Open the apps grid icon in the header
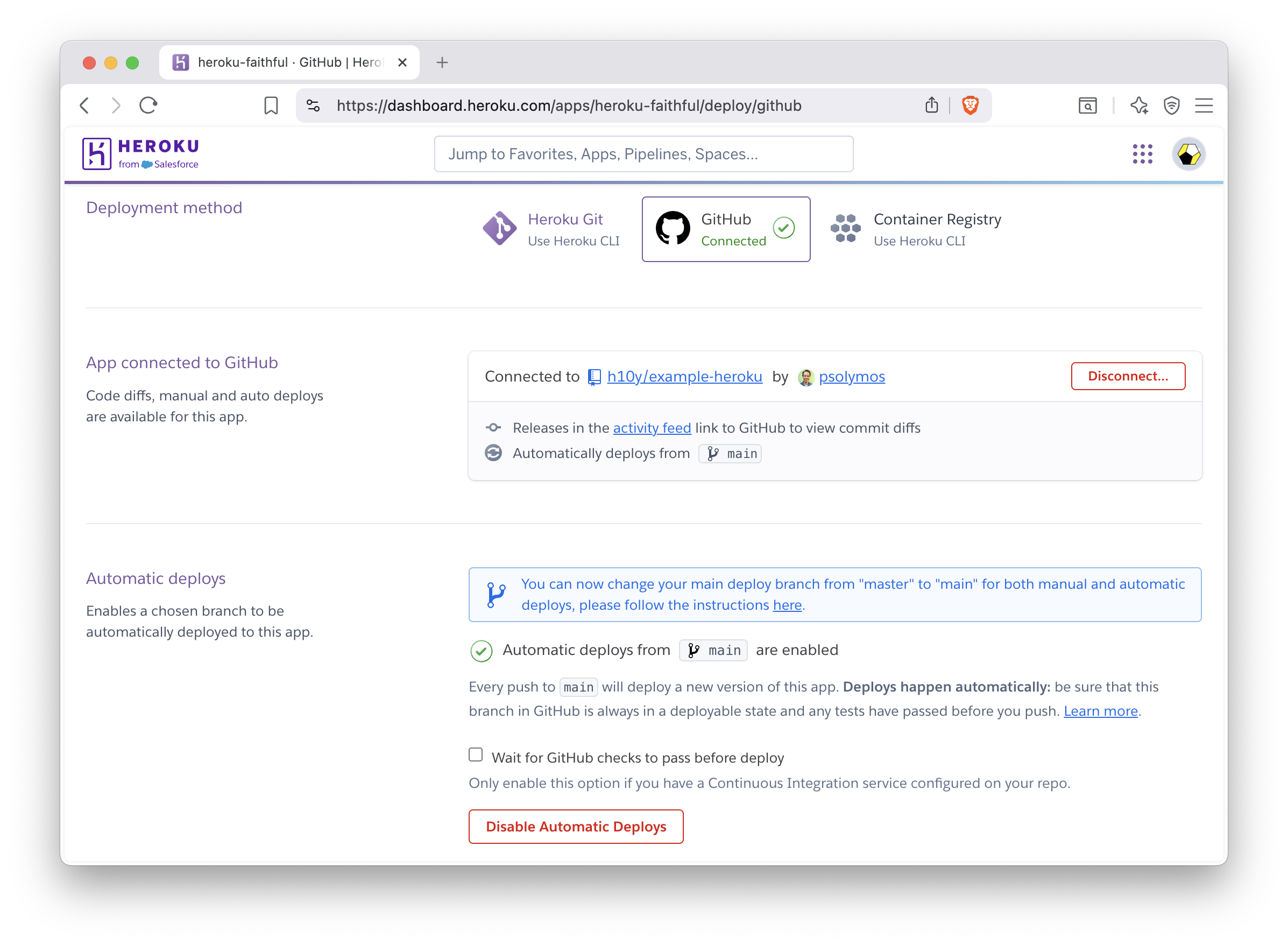 click(1142, 153)
